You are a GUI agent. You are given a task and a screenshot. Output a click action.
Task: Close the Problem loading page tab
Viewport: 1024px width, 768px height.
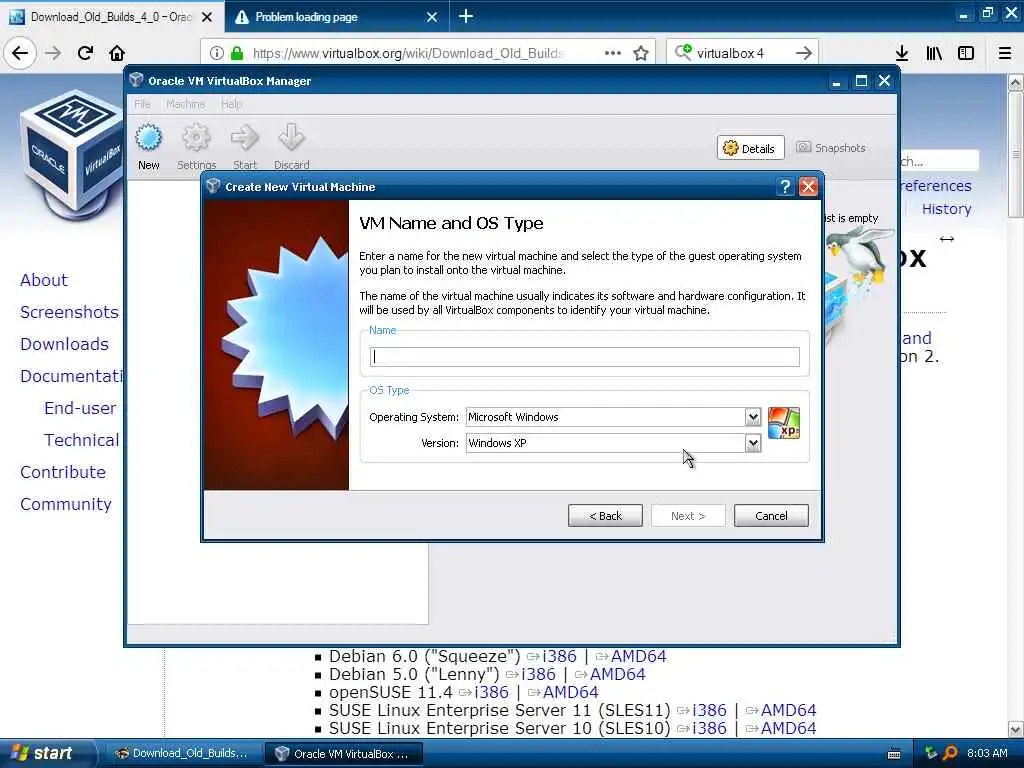[432, 17]
